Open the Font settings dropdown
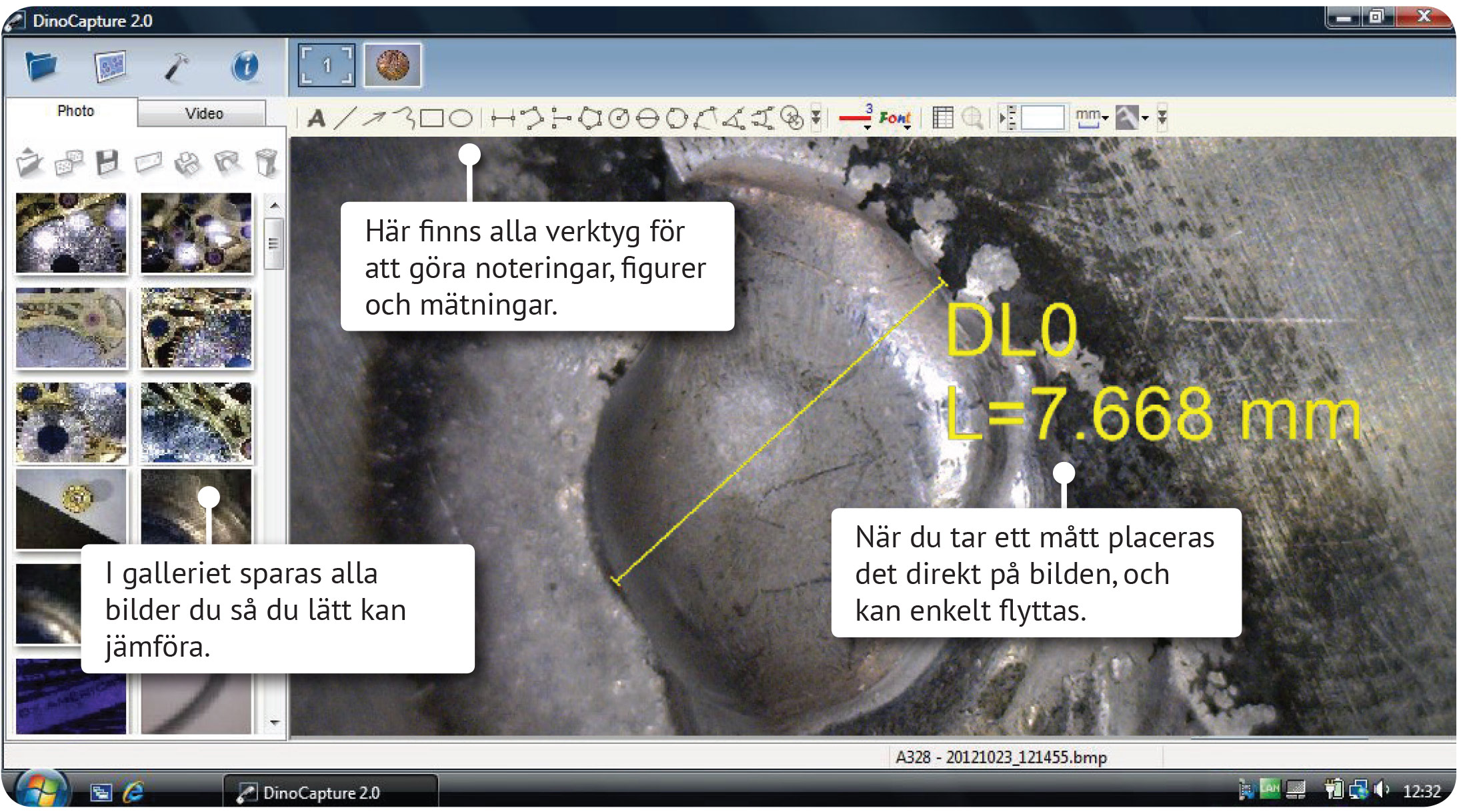 [895, 119]
